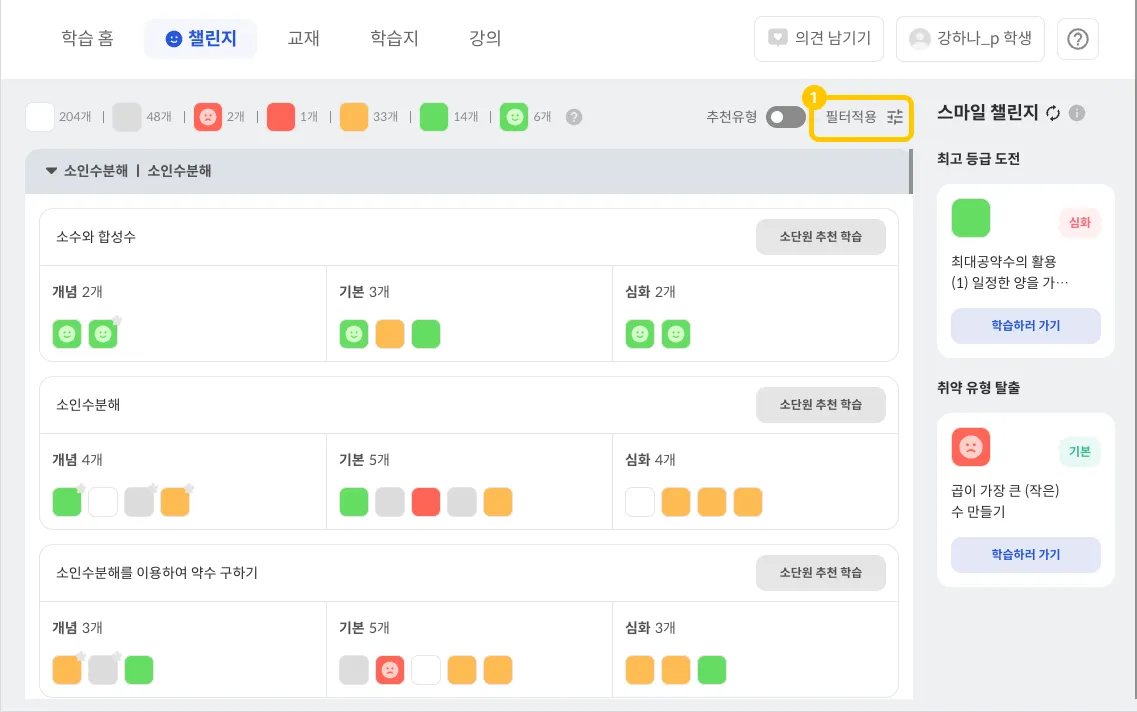
Task: Open orange starred tile in 약수 구하기 개념
Action: pos(67,670)
